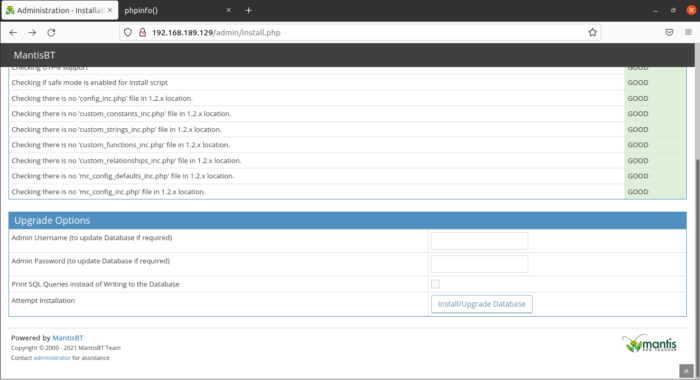
Task: Click the Mantis Bug Tracker logo
Action: click(x=649, y=343)
